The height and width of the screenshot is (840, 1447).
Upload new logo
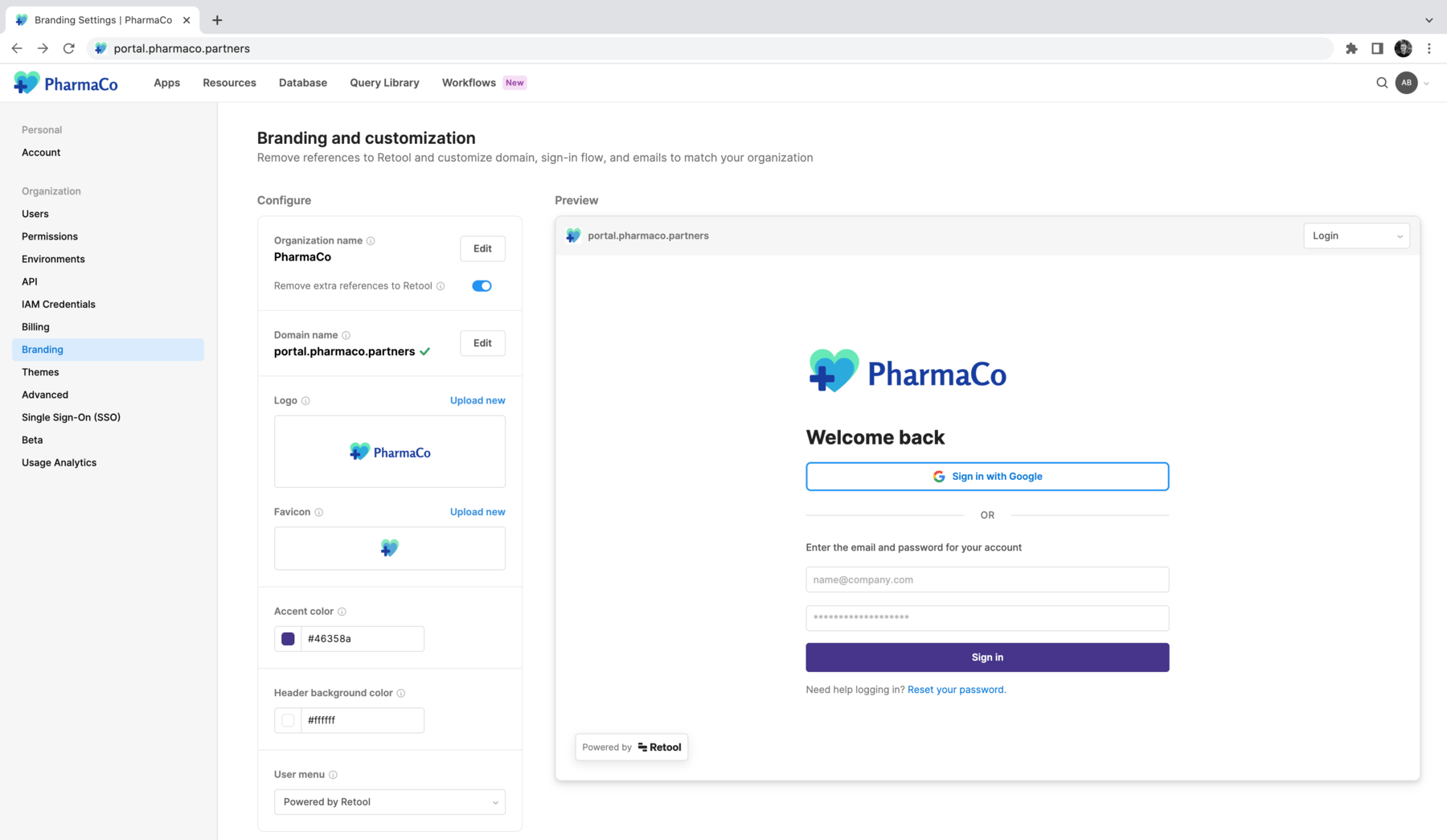click(x=478, y=400)
